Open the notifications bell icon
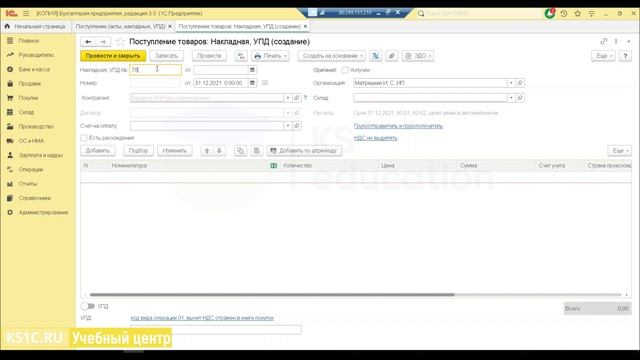This screenshot has width=640, height=360. click(549, 13)
